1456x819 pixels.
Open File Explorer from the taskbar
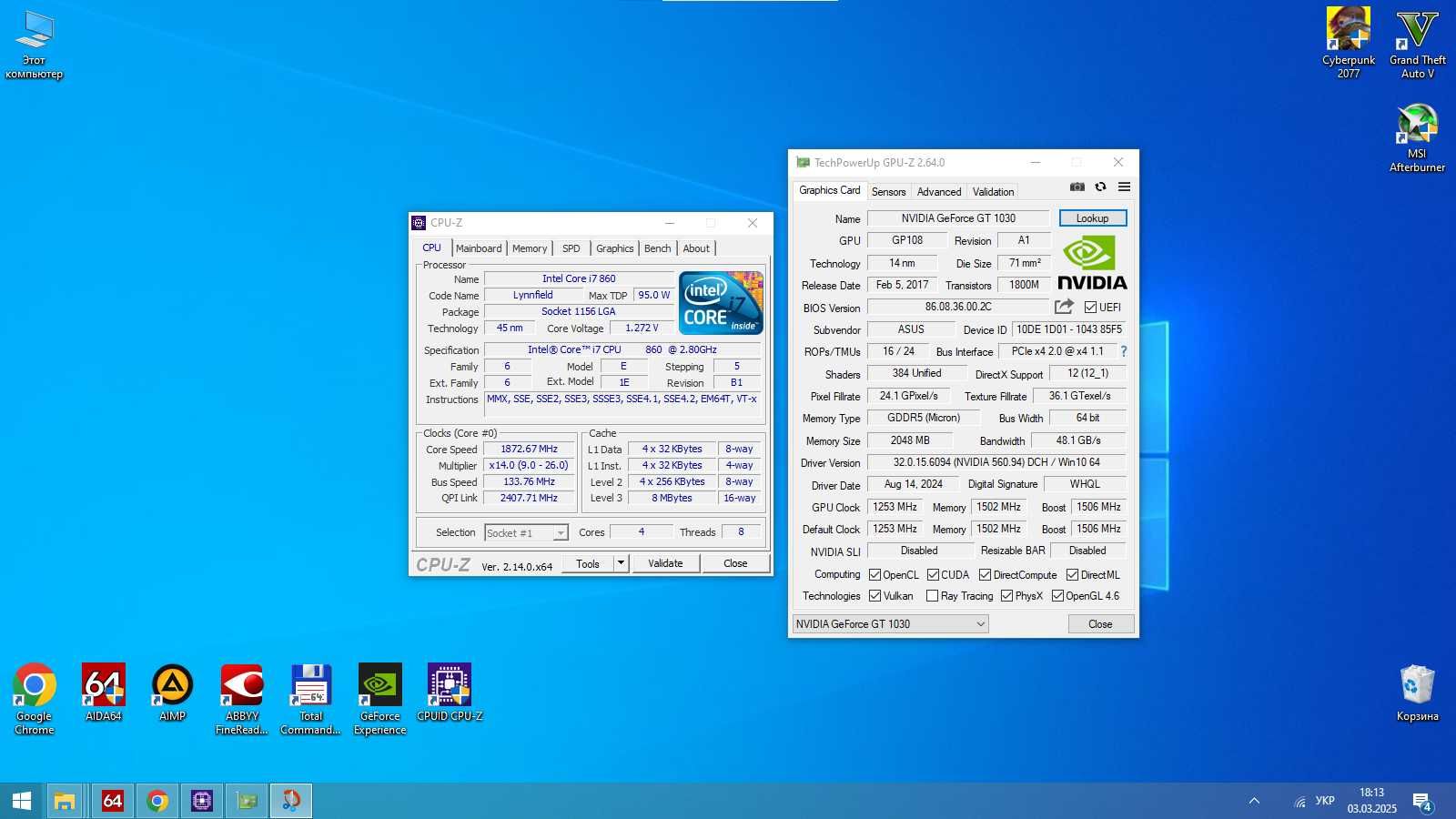coord(65,801)
